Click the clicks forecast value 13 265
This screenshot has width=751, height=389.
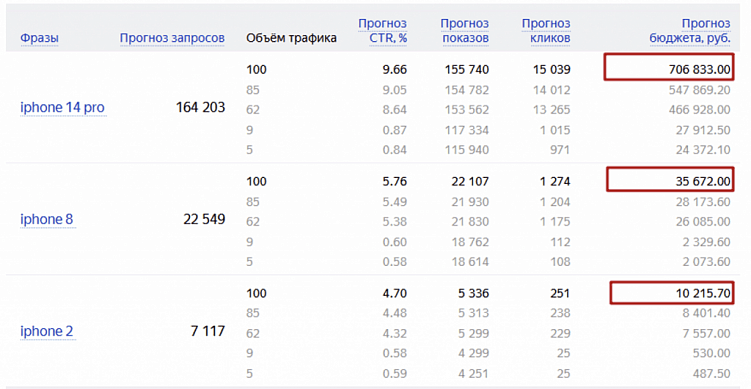(552, 110)
